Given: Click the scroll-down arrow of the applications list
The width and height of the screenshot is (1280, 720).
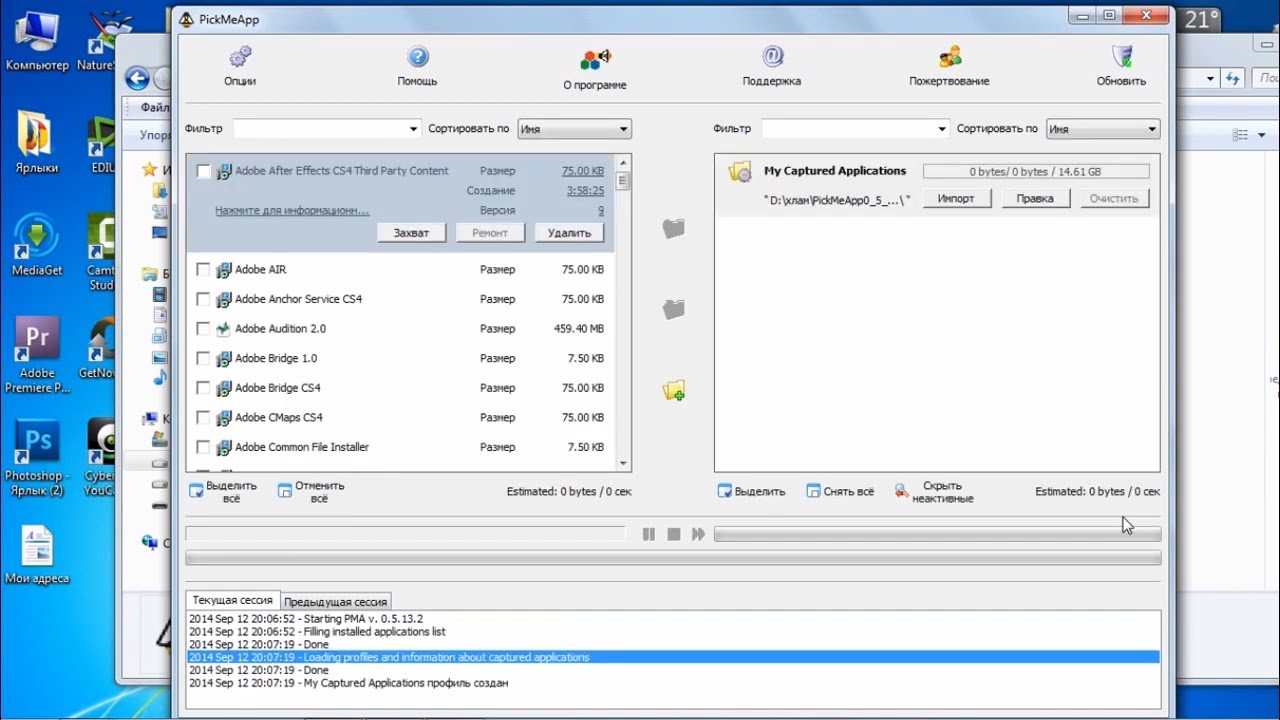Looking at the screenshot, I should [x=624, y=464].
